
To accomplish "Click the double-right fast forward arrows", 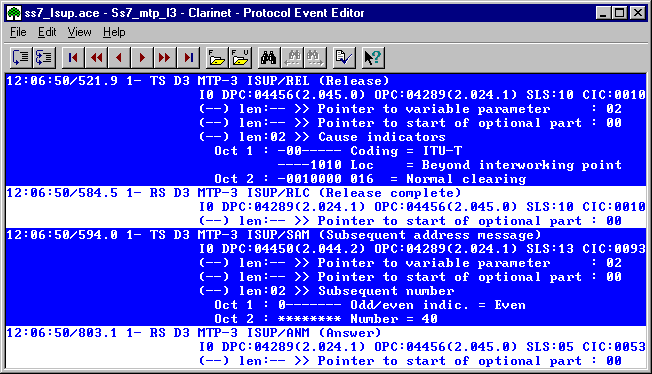I will pyautogui.click(x=165, y=57).
